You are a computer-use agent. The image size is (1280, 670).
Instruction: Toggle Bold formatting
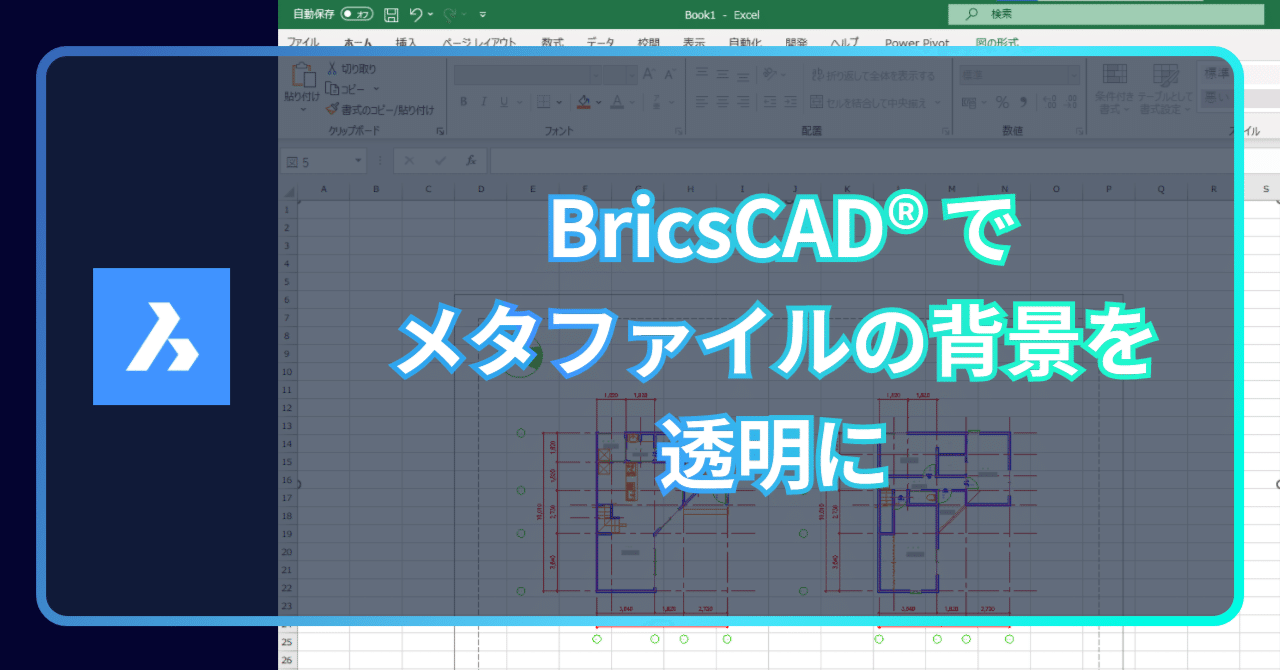coord(463,102)
